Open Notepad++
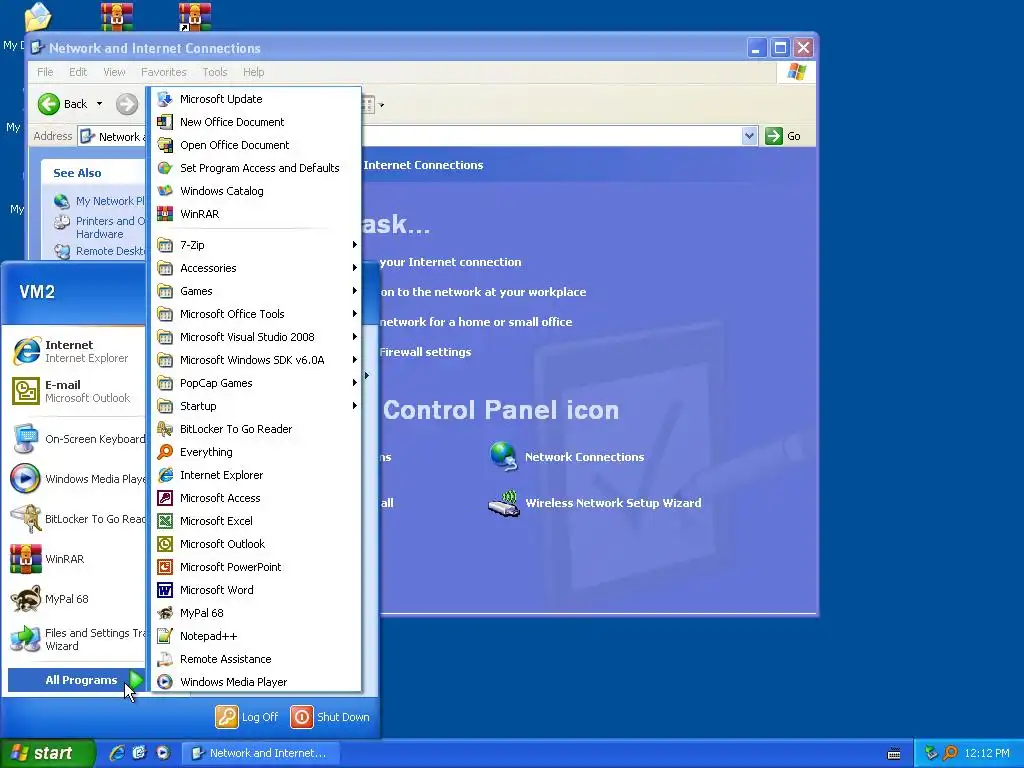Viewport: 1024px width, 768px height. [257, 636]
